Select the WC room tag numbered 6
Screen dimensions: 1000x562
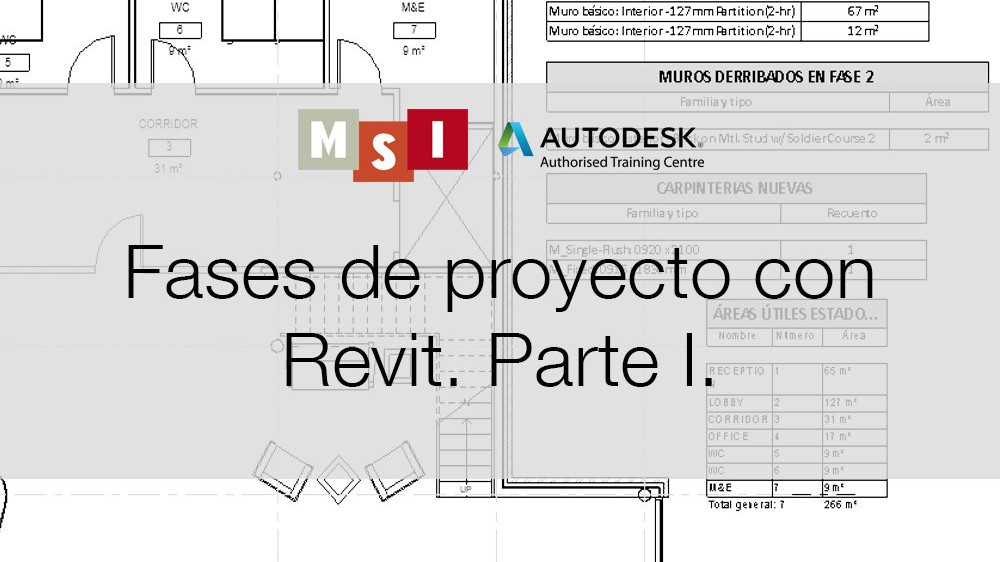coord(180,30)
